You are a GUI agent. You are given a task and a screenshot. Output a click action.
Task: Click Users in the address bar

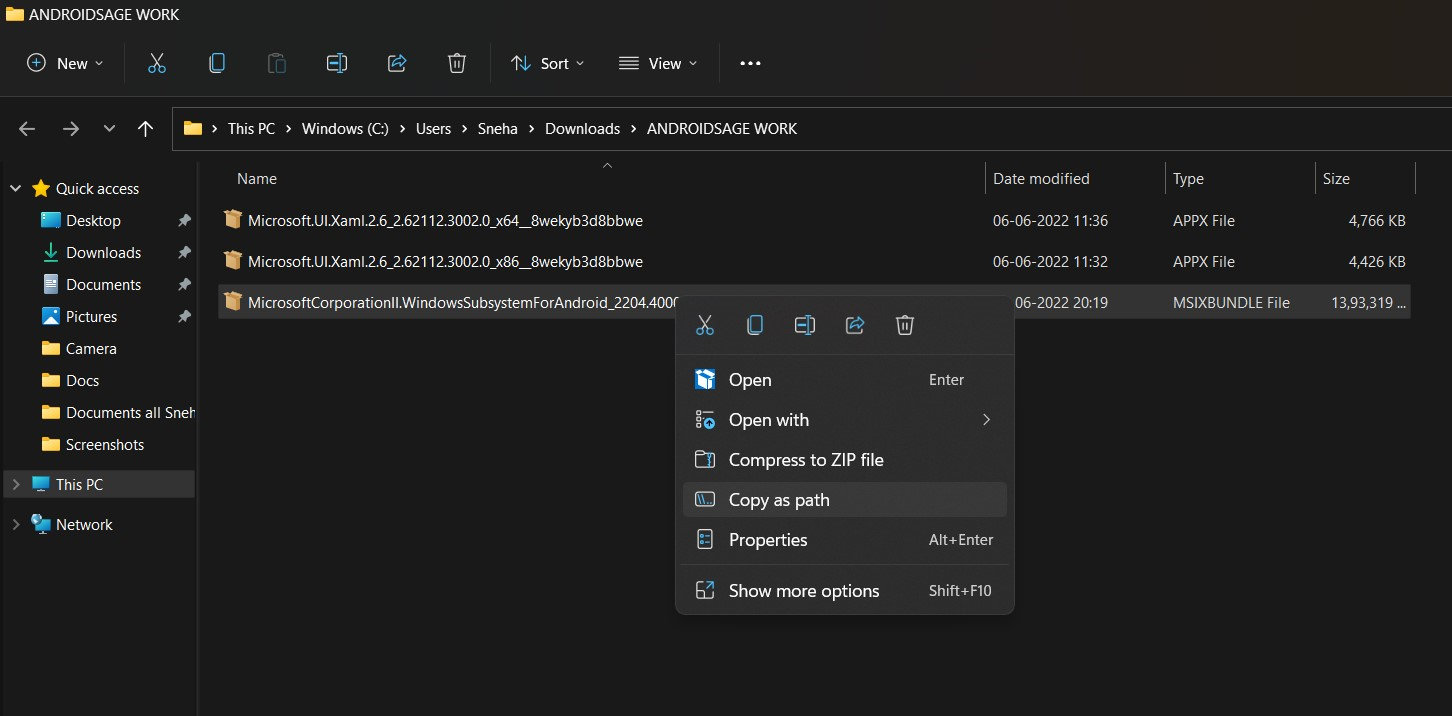(434, 129)
